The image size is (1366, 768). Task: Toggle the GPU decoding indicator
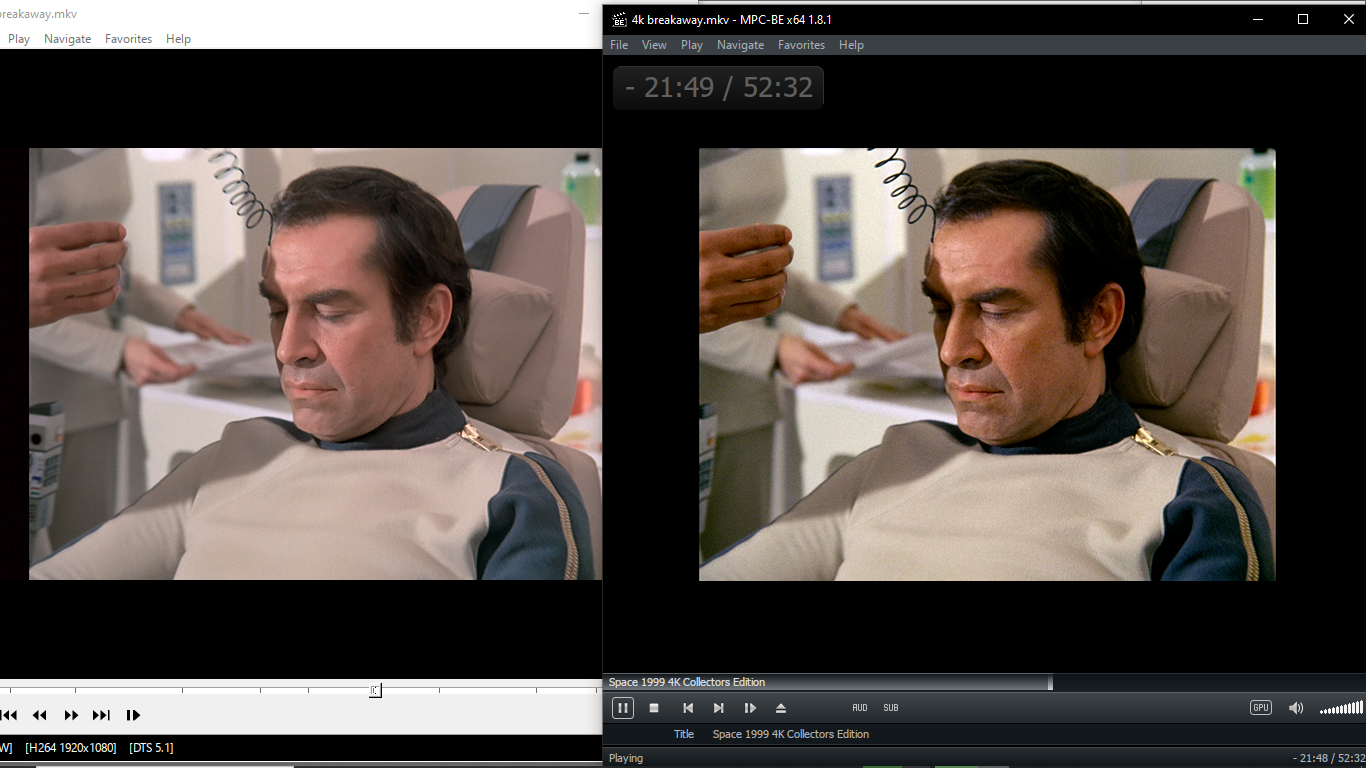point(1261,708)
